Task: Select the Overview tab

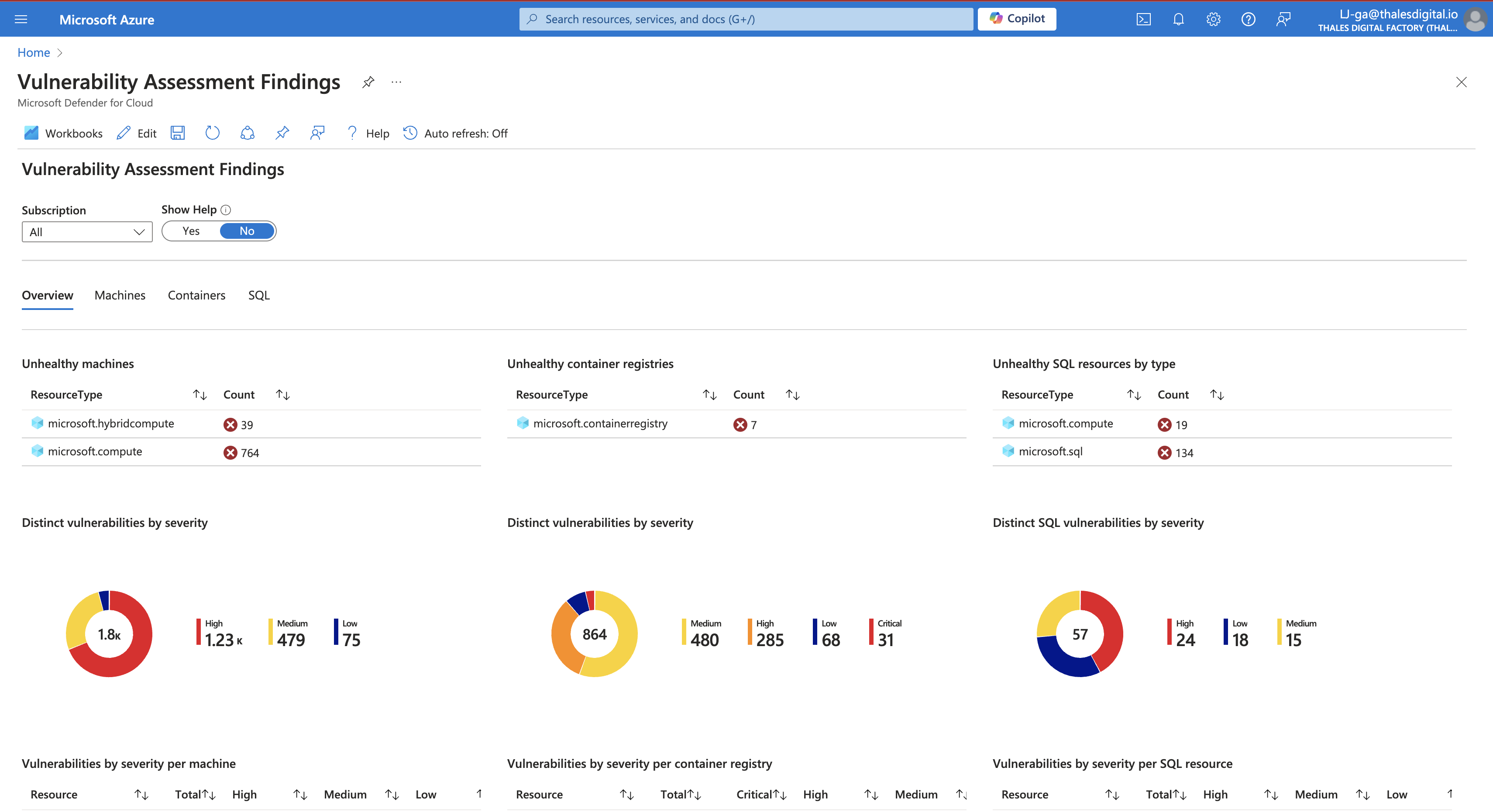Action: pyautogui.click(x=48, y=295)
